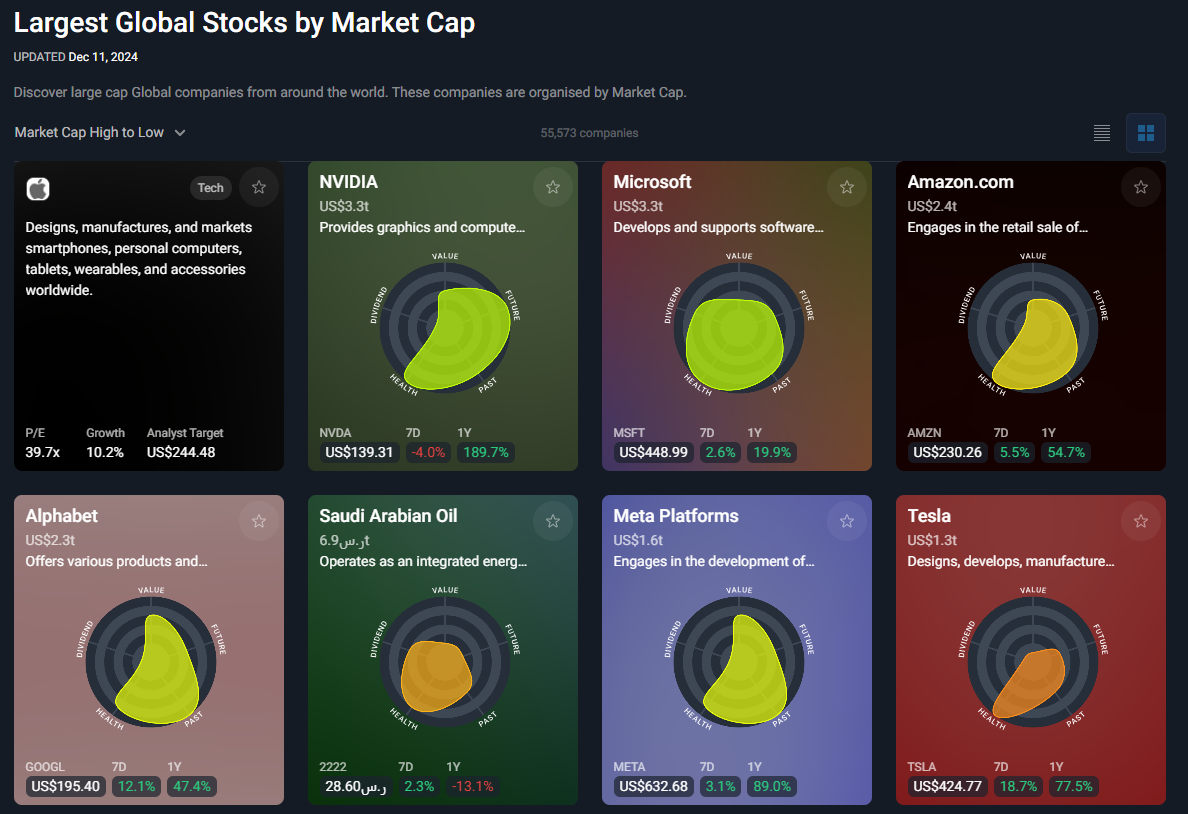
Task: Toggle favorite star on the Apple card
Action: [259, 187]
